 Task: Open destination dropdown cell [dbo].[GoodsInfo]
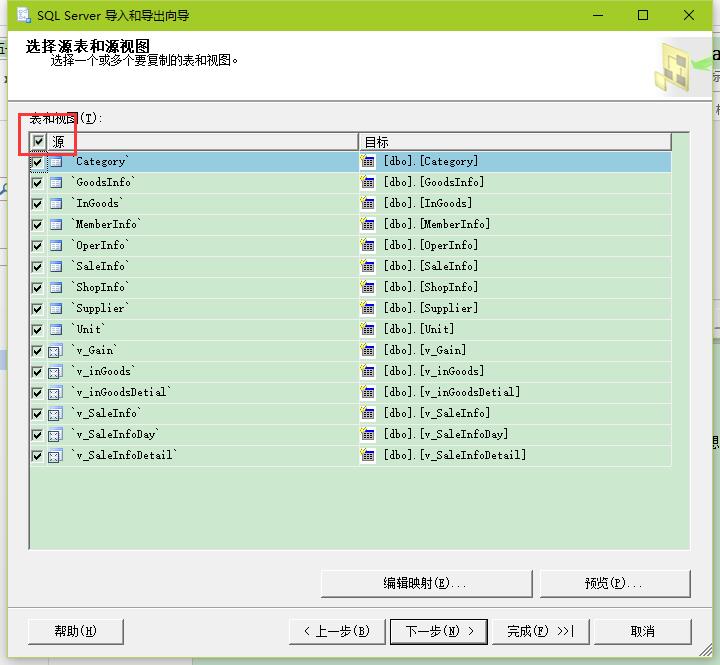(515, 183)
